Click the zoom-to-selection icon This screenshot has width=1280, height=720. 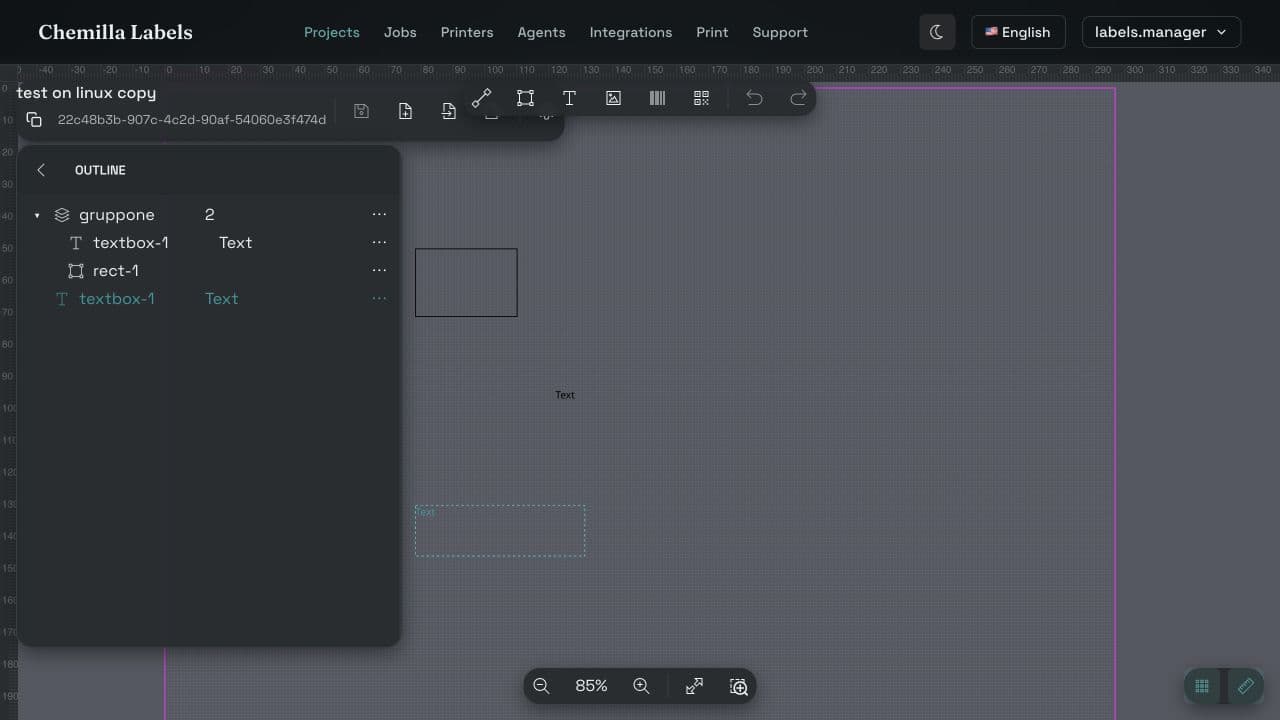point(739,686)
